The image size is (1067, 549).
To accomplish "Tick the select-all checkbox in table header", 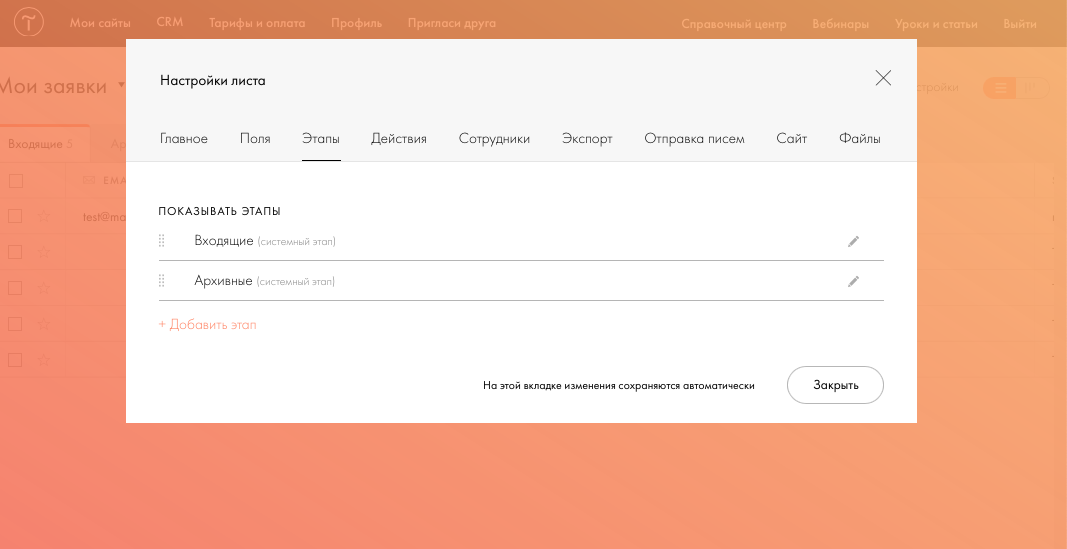I will tap(15, 180).
